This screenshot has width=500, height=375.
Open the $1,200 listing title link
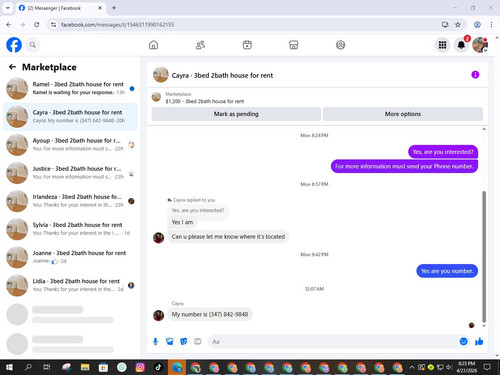(205, 101)
